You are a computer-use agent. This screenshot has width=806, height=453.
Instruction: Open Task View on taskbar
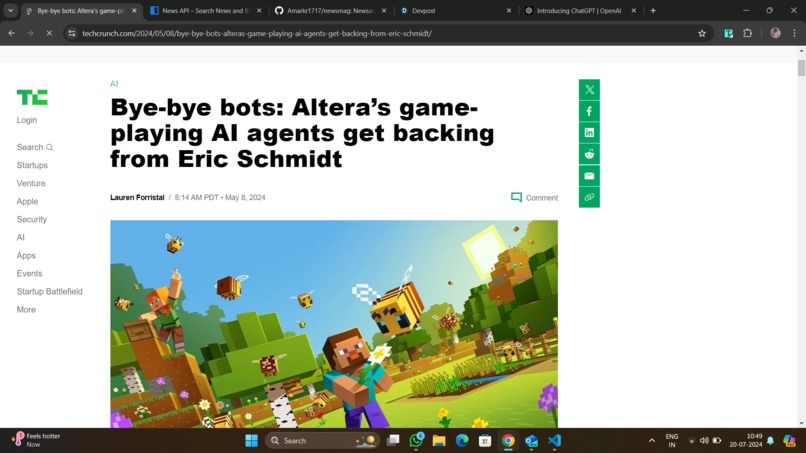coord(393,440)
